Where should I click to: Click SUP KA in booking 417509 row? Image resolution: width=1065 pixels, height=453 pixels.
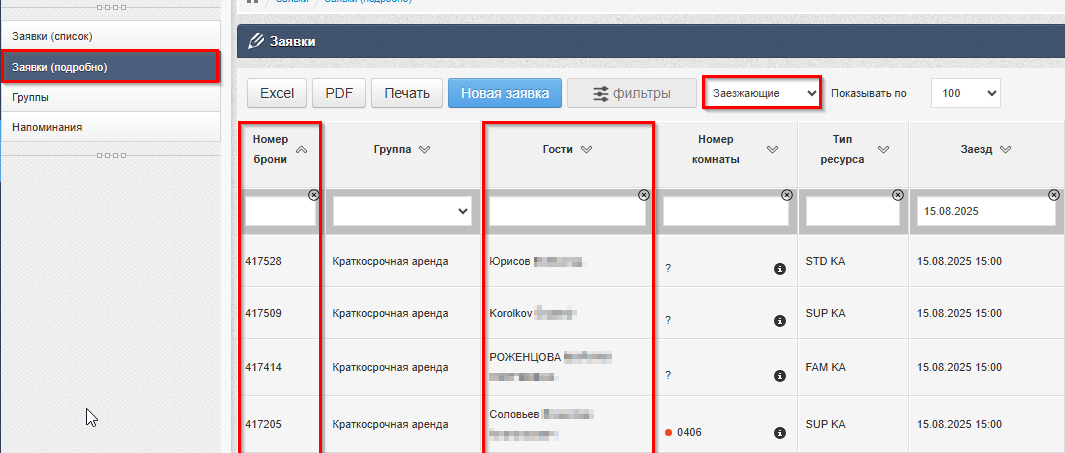[x=825, y=312]
